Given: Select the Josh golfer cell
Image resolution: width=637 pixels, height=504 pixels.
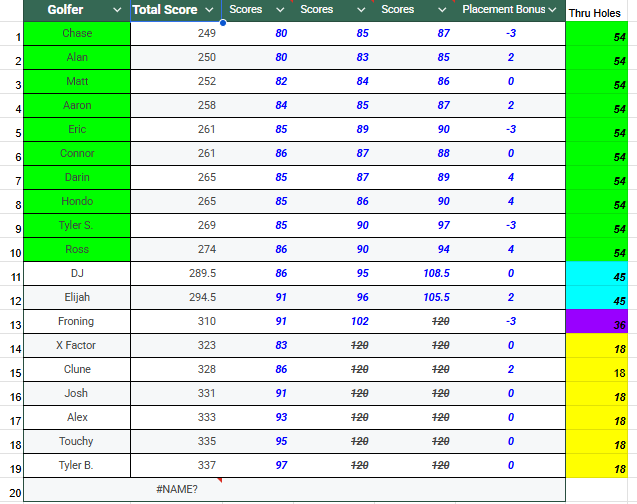Looking at the screenshot, I should (x=77, y=393).
